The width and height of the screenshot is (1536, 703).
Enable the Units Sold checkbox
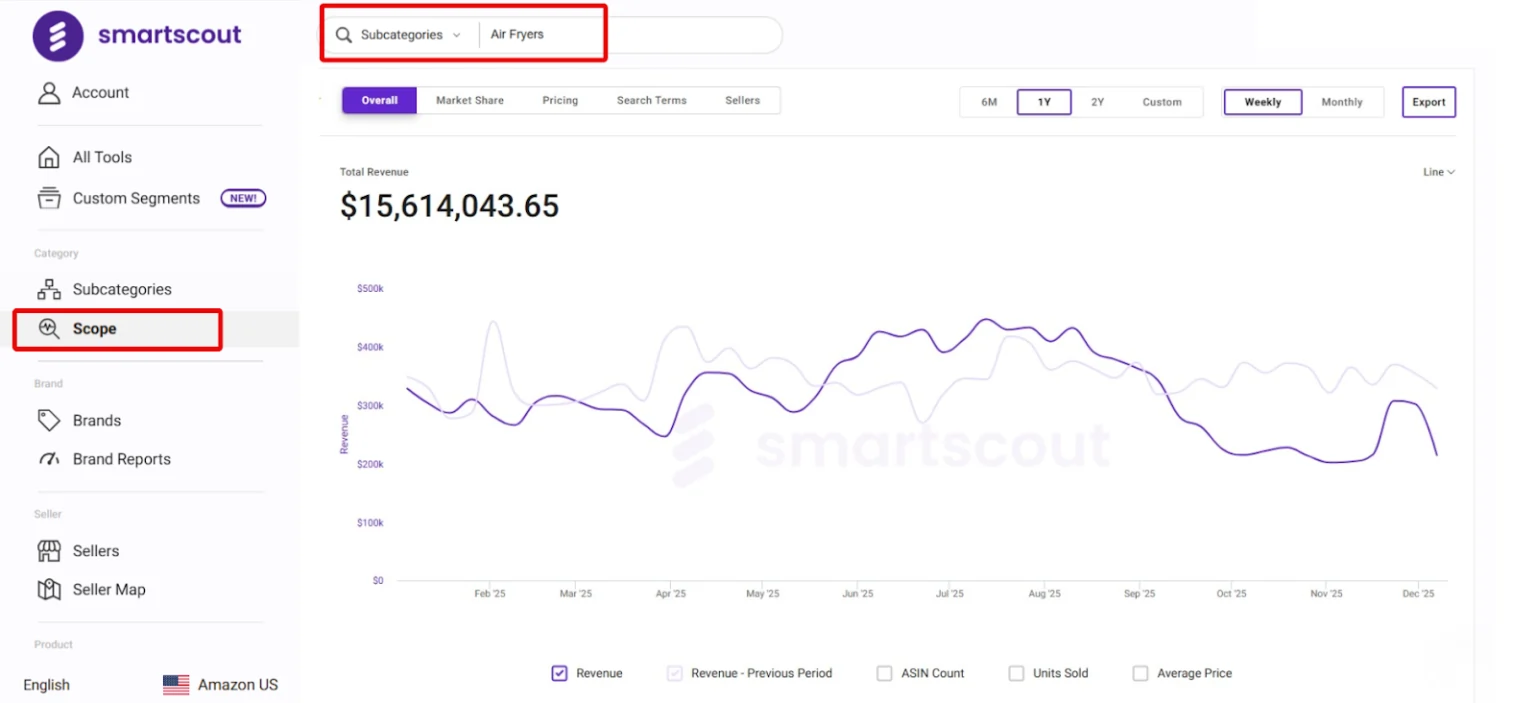coord(1016,673)
